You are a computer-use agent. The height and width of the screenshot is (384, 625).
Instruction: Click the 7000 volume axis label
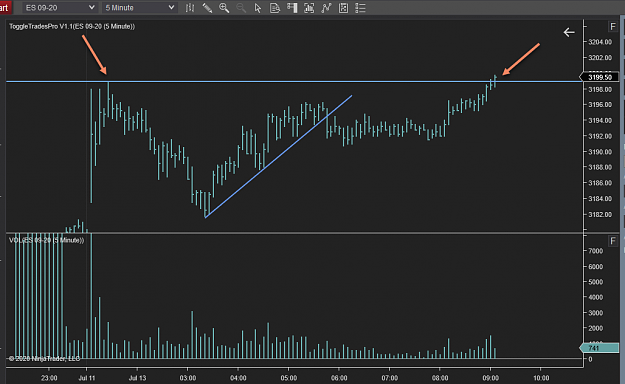596,251
